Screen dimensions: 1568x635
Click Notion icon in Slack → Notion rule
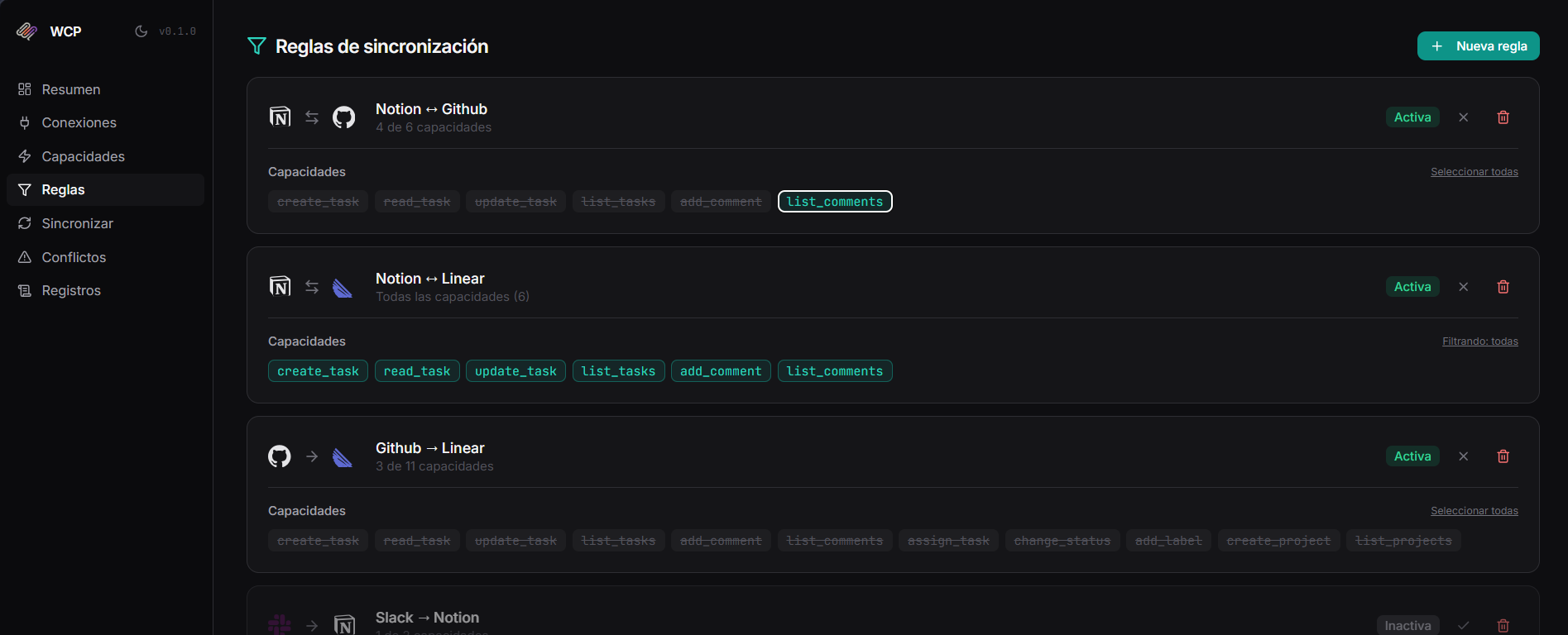[x=344, y=625]
